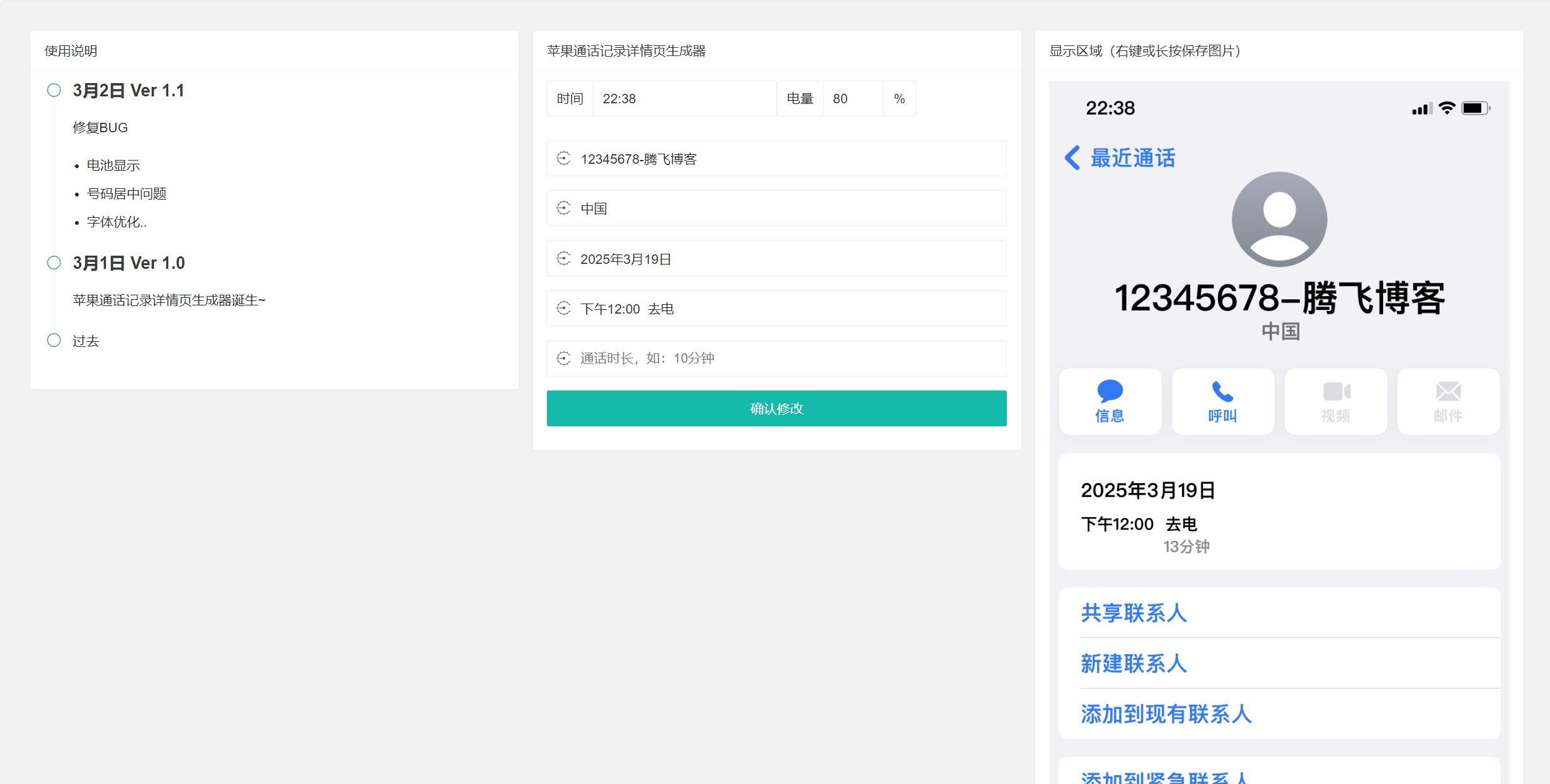Click the 号码居中问题 bullet item
This screenshot has height=784, width=1550.
(127, 193)
